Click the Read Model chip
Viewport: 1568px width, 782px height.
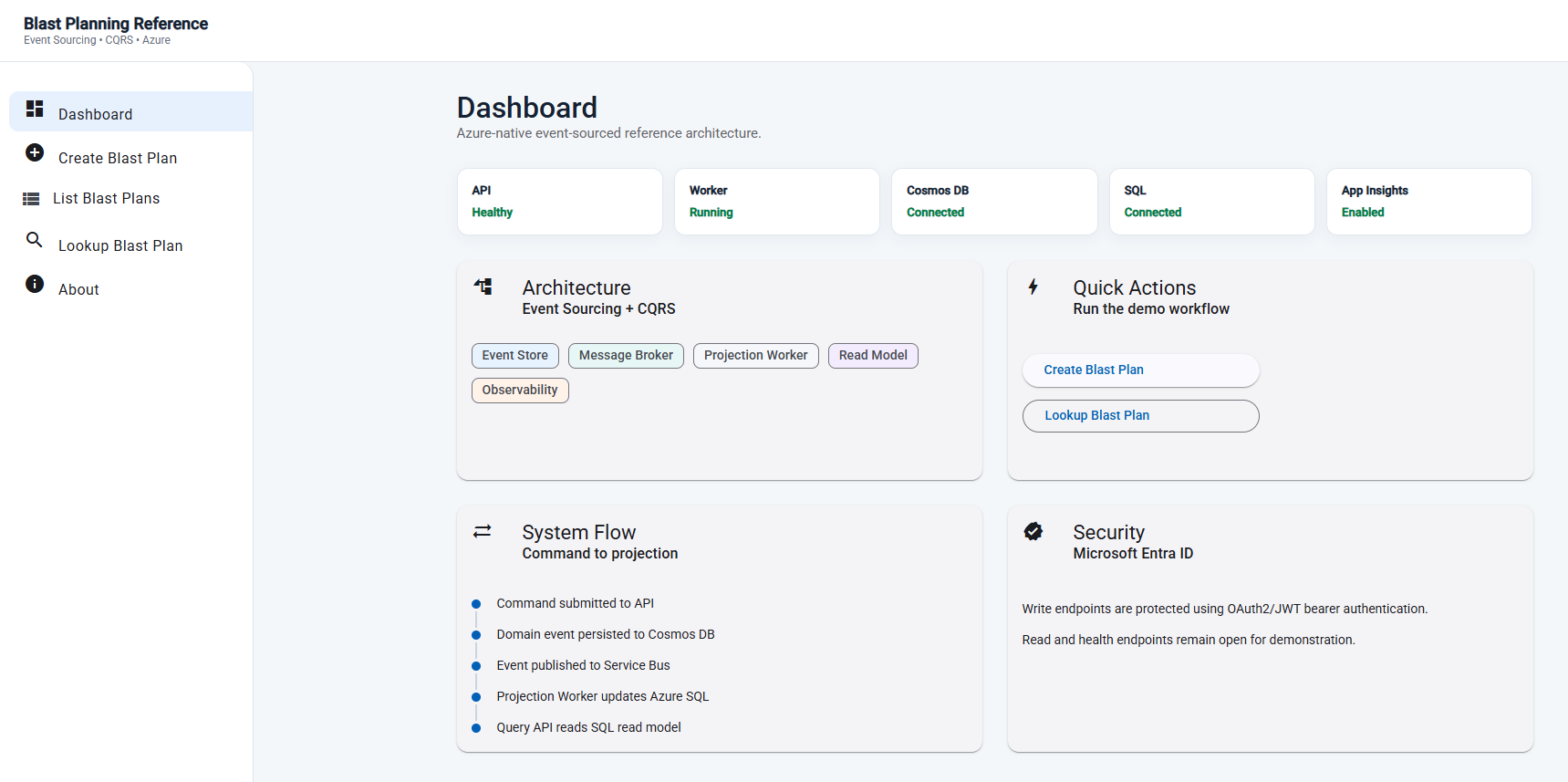point(873,356)
